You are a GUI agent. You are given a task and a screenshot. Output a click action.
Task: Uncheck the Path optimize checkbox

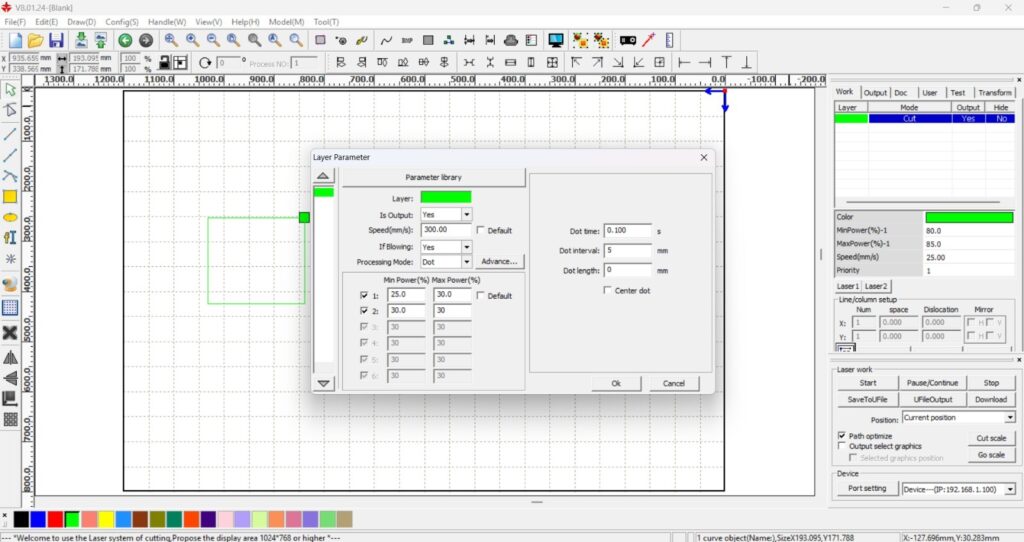[x=841, y=436]
